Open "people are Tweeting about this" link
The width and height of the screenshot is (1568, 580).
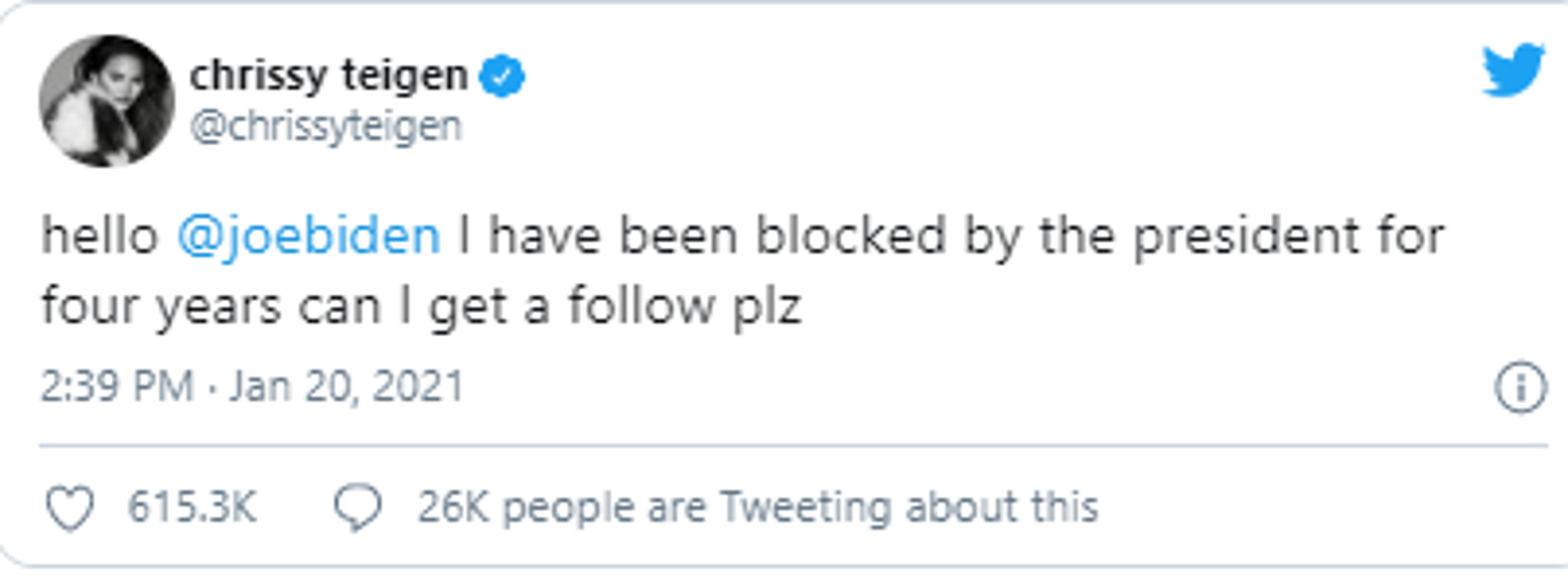(800, 507)
